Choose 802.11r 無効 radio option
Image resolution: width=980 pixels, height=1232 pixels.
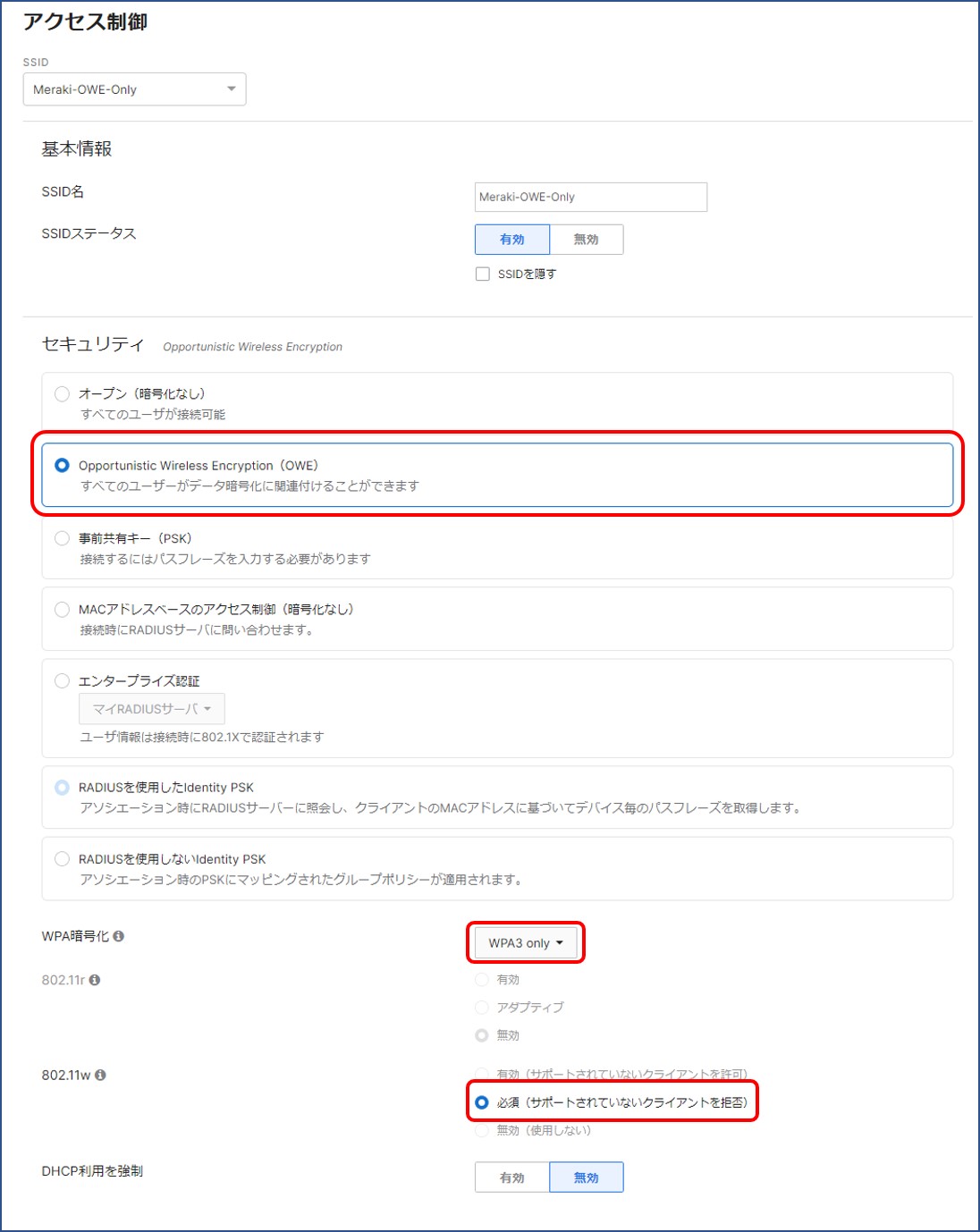[x=482, y=1035]
